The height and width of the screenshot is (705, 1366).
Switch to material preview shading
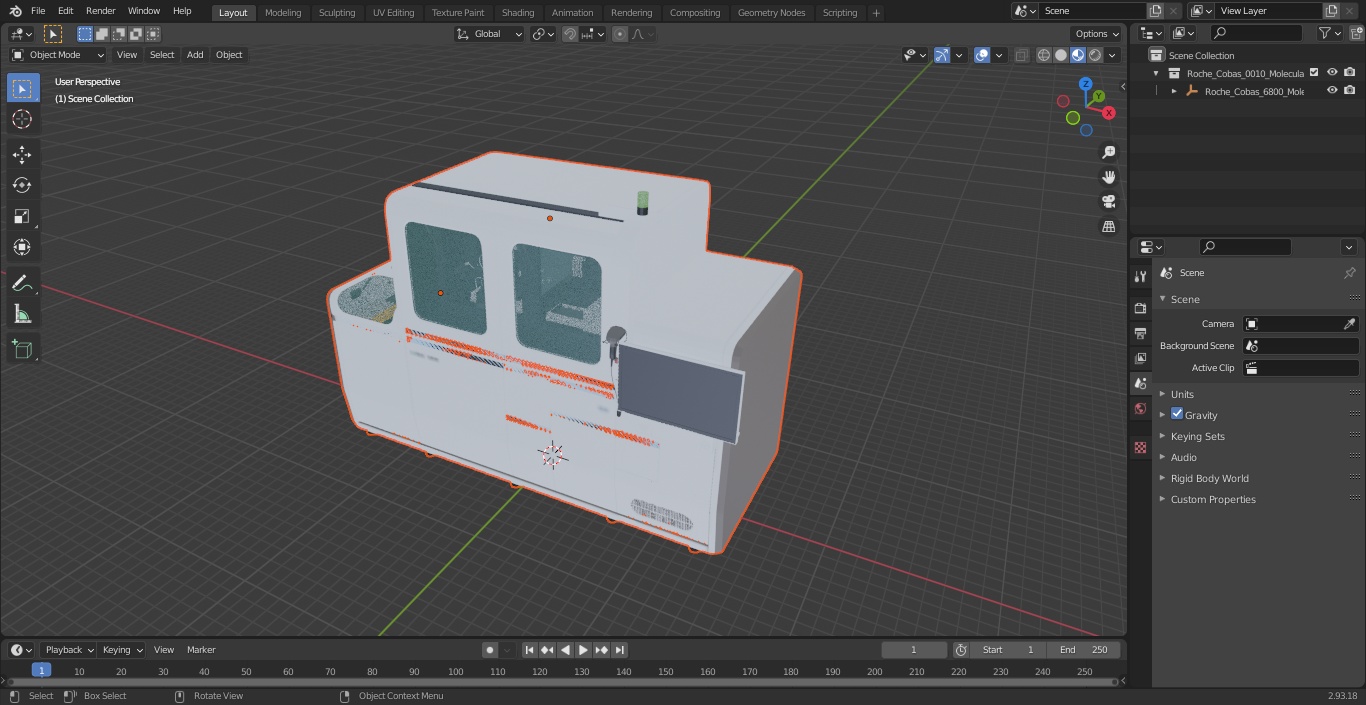(x=1078, y=55)
